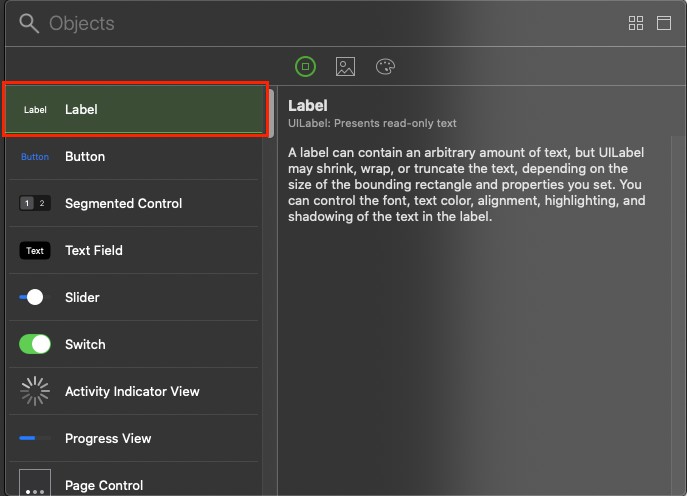Choose the Activity Indicator View object

click(134, 391)
